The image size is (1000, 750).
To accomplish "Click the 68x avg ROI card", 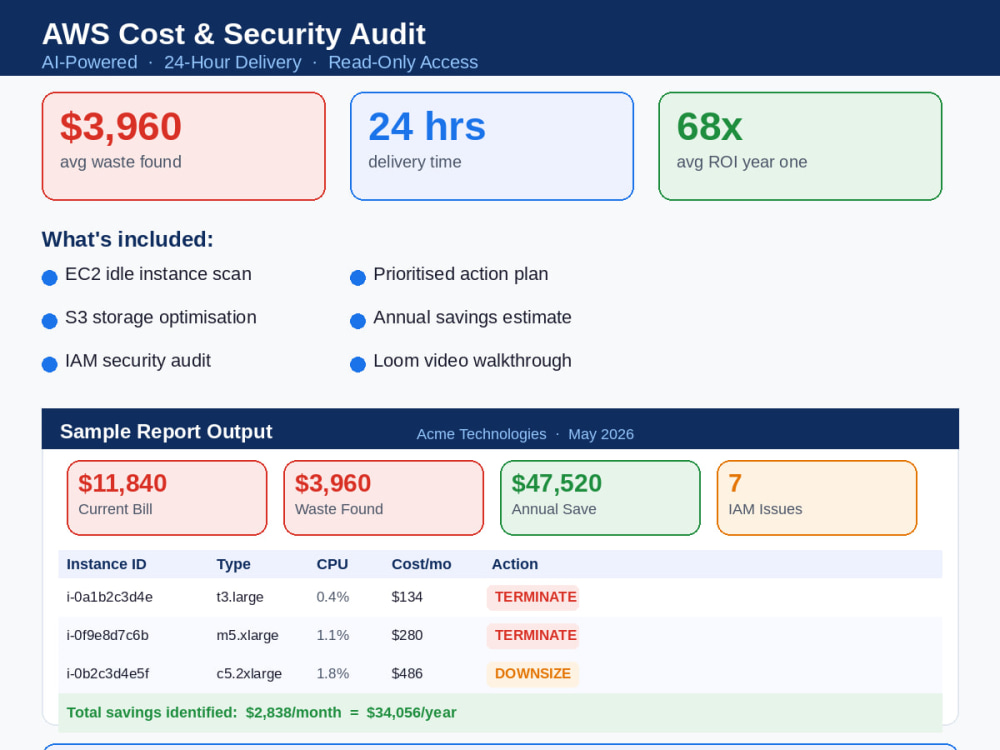I will point(800,146).
